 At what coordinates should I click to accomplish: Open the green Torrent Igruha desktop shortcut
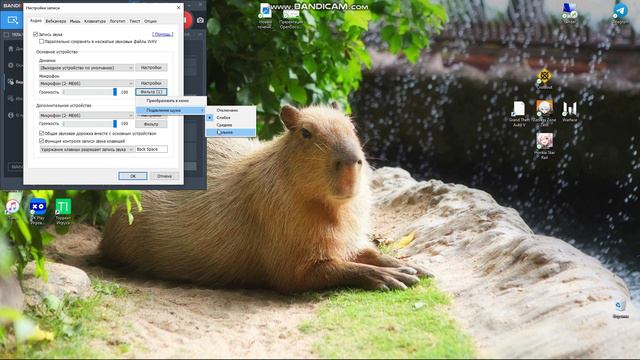coord(63,211)
